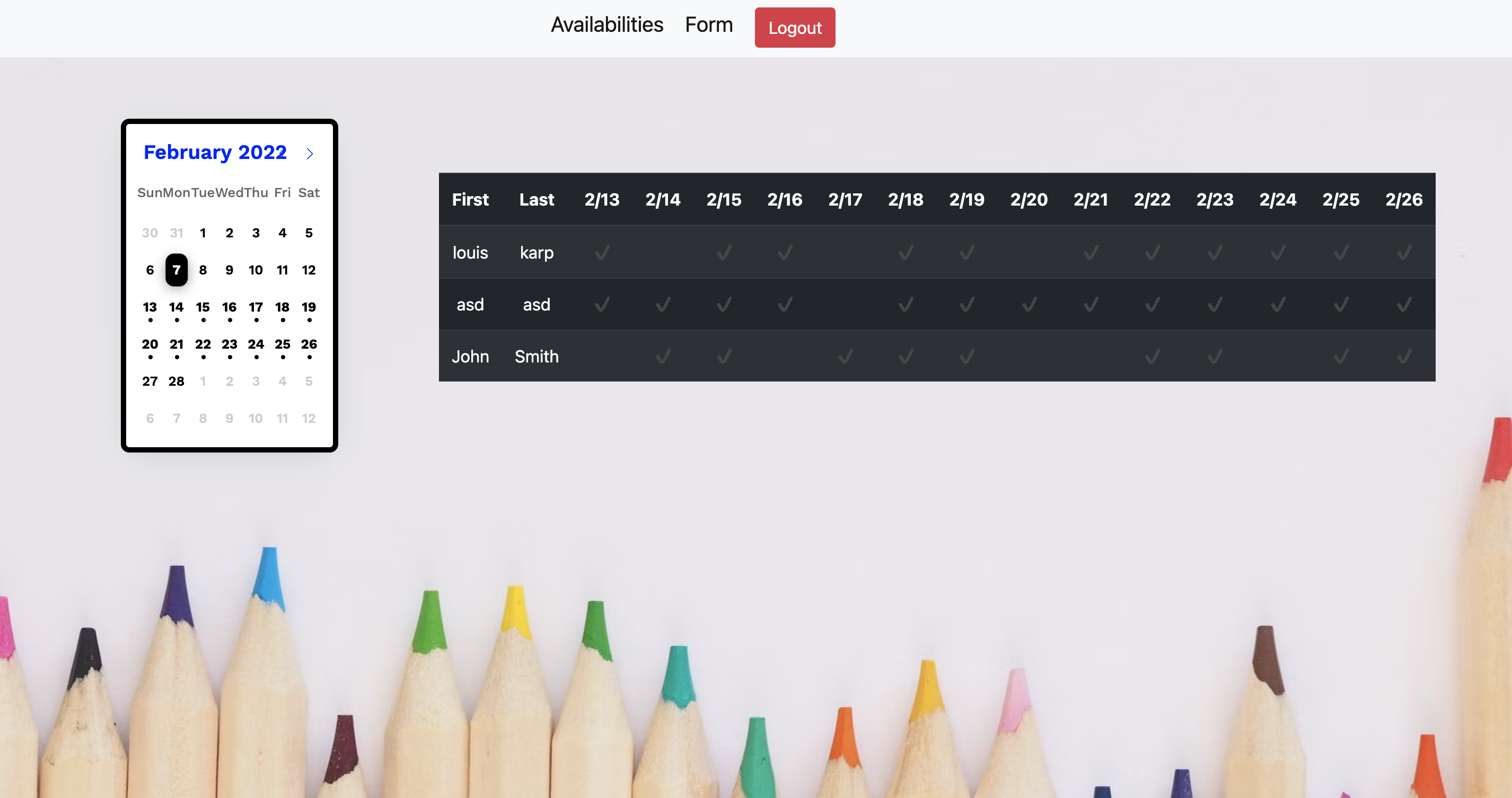Image resolution: width=1512 pixels, height=798 pixels.
Task: Toggle availability for John Smith on 2/14
Action: tap(663, 356)
